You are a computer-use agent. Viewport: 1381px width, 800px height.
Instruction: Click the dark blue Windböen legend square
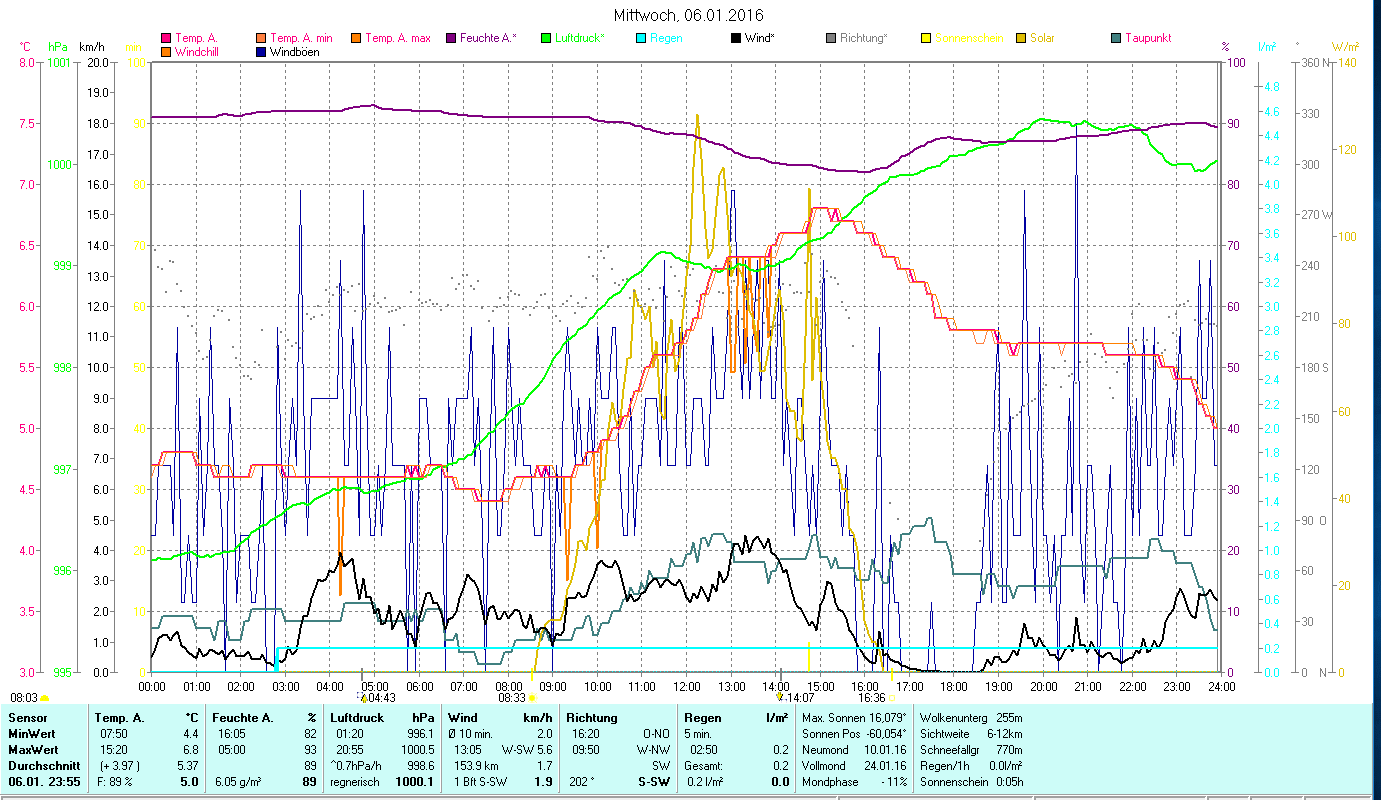(261, 52)
